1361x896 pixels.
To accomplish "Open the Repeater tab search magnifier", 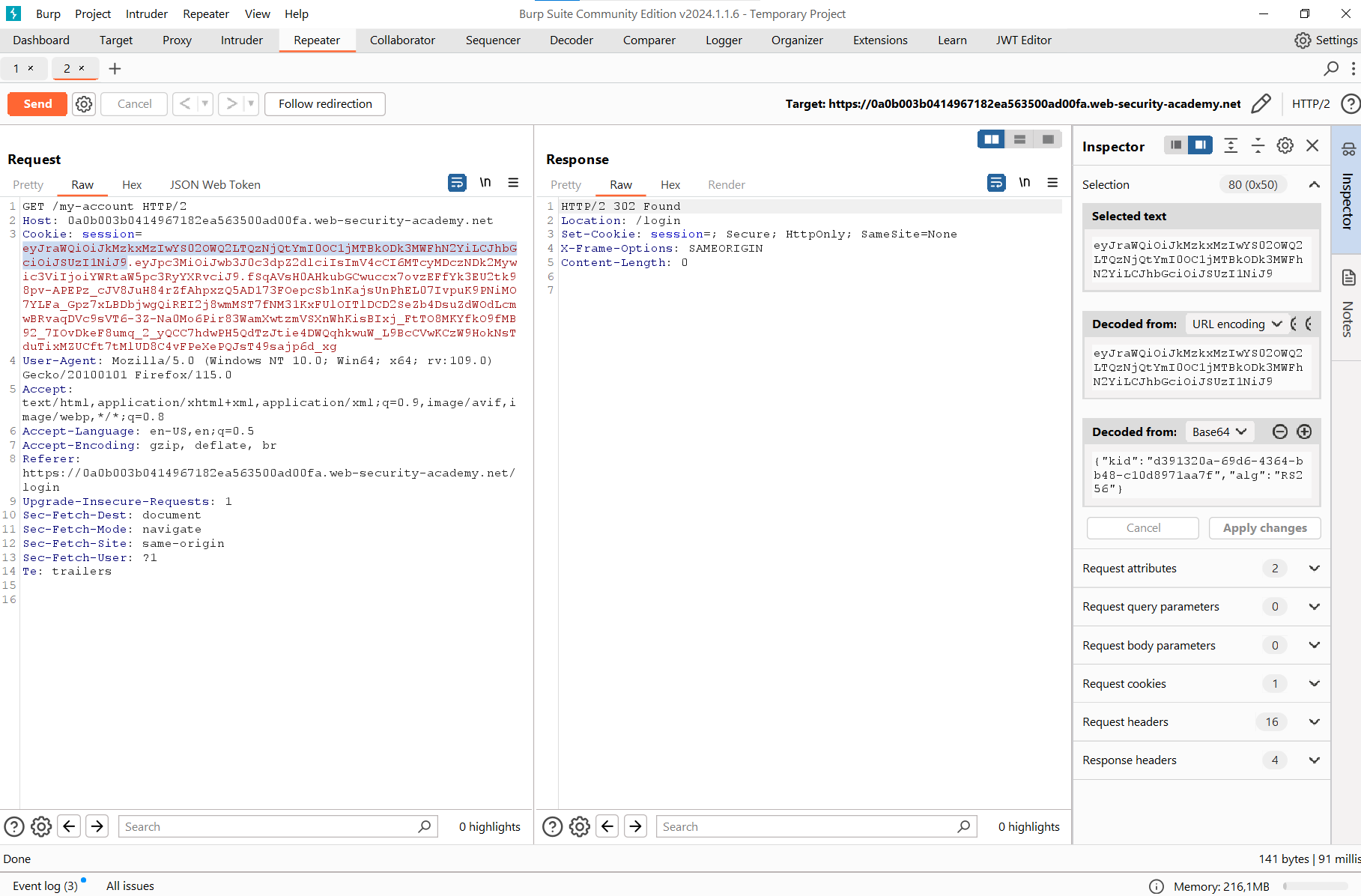I will click(x=1331, y=69).
